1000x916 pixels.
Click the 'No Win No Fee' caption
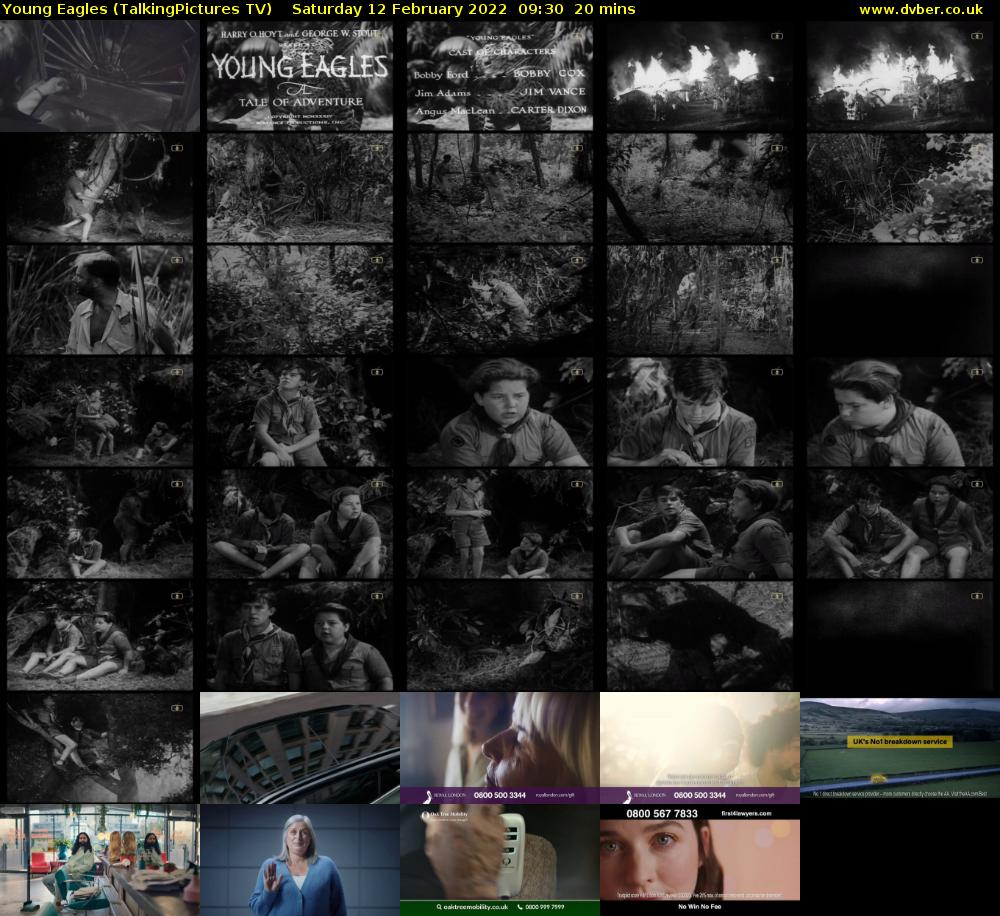[x=700, y=906]
